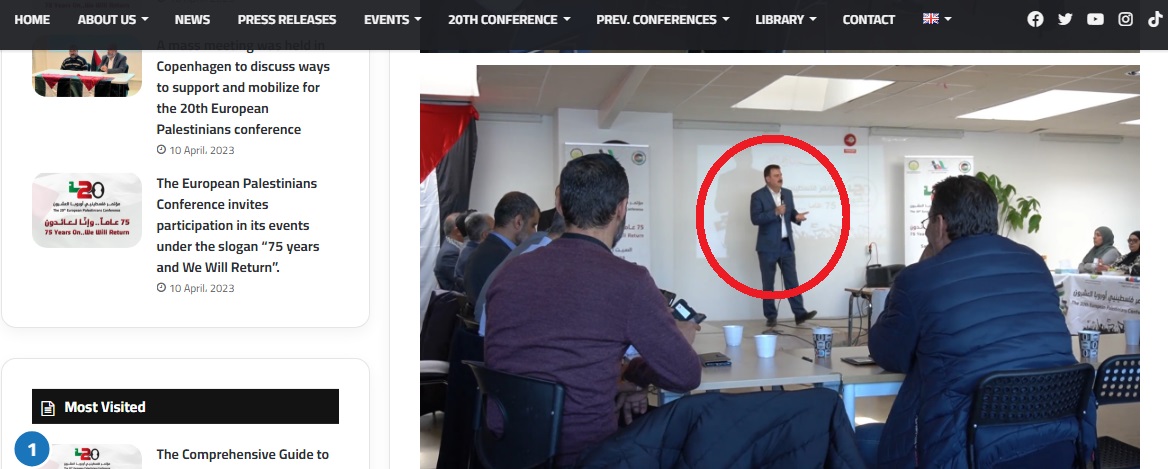The height and width of the screenshot is (469, 1168).
Task: Go to the Home menu item
Action: pyautogui.click(x=32, y=19)
